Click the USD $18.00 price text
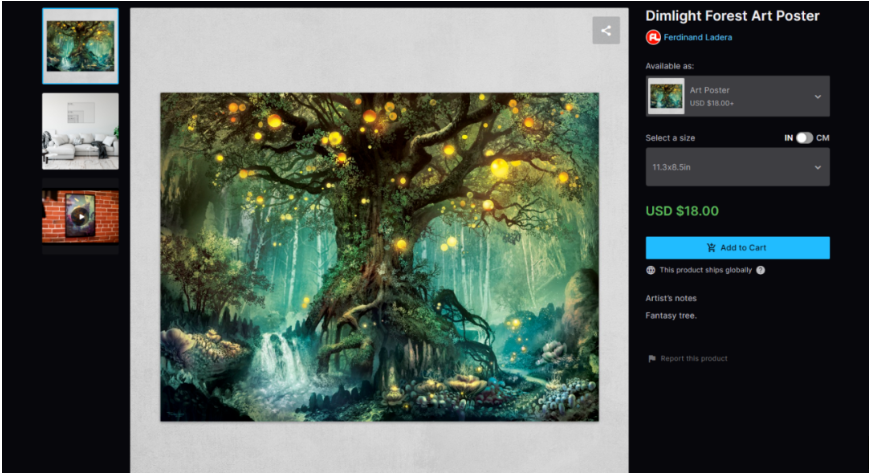The width and height of the screenshot is (869, 473). pyautogui.click(x=682, y=211)
